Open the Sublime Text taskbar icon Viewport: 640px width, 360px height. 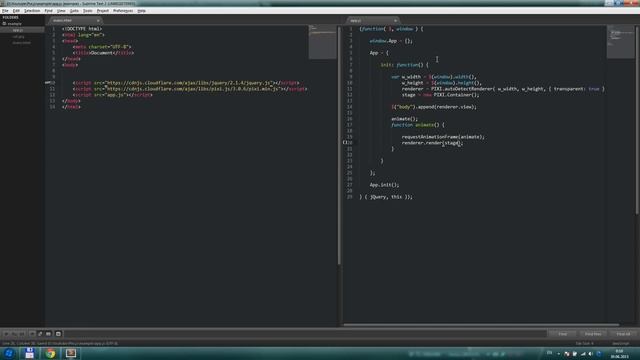pyautogui.click(x=71, y=353)
